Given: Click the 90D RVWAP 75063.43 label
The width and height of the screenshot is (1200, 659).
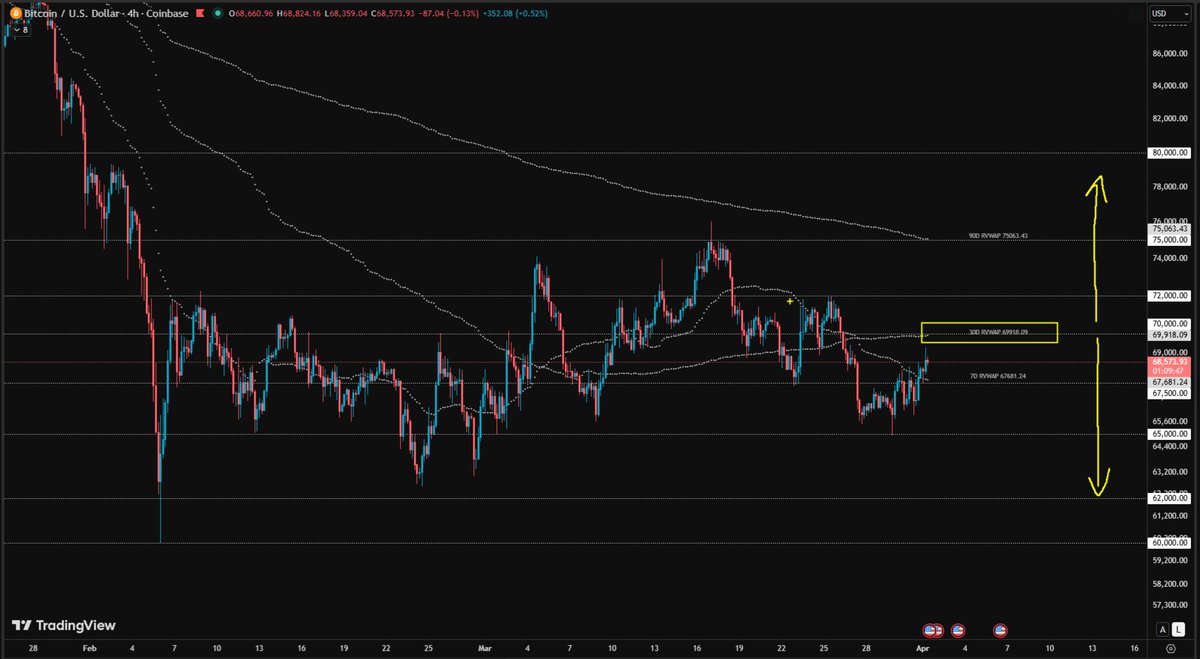Looking at the screenshot, I should pos(999,235).
